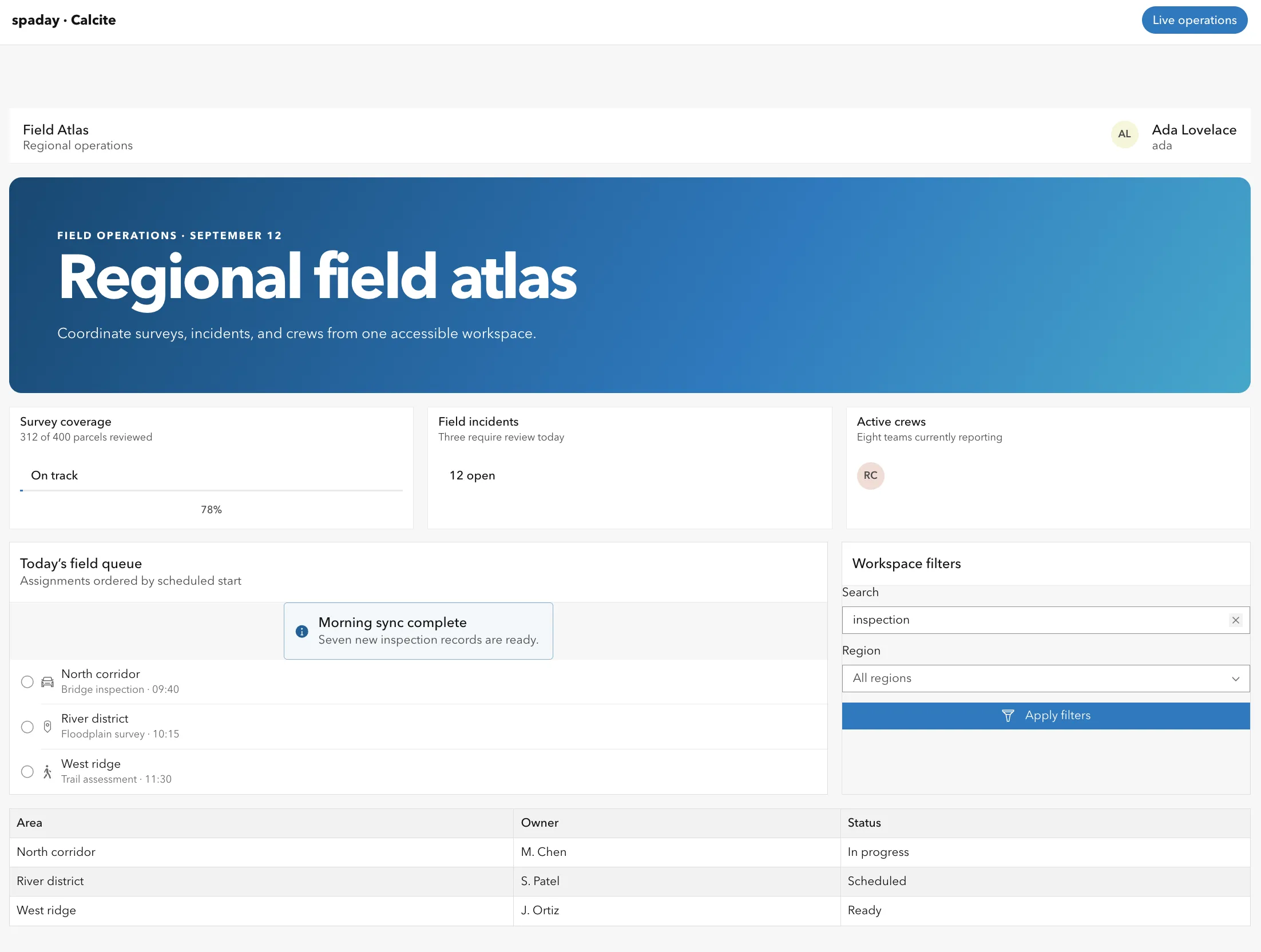
Task: Click the Scheduled status cell
Action: (x=1045, y=881)
